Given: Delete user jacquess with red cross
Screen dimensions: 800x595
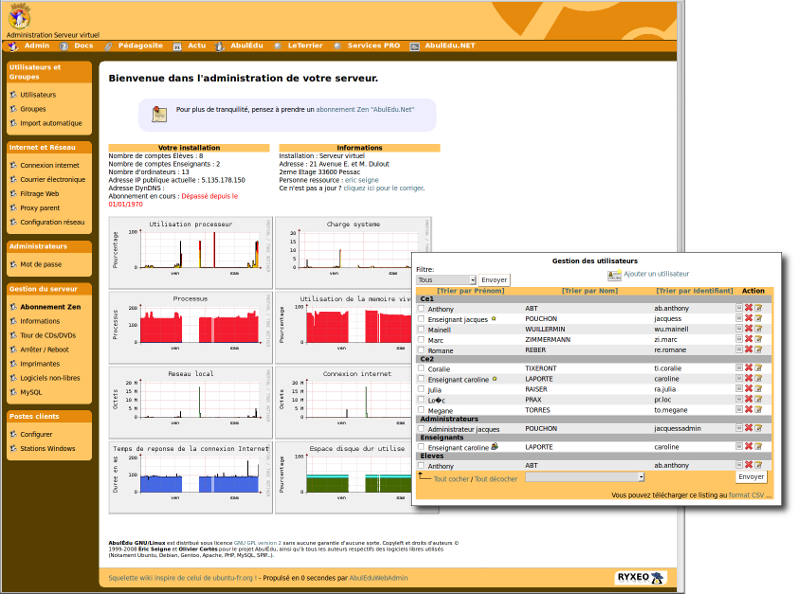Looking at the screenshot, I should tap(748, 318).
